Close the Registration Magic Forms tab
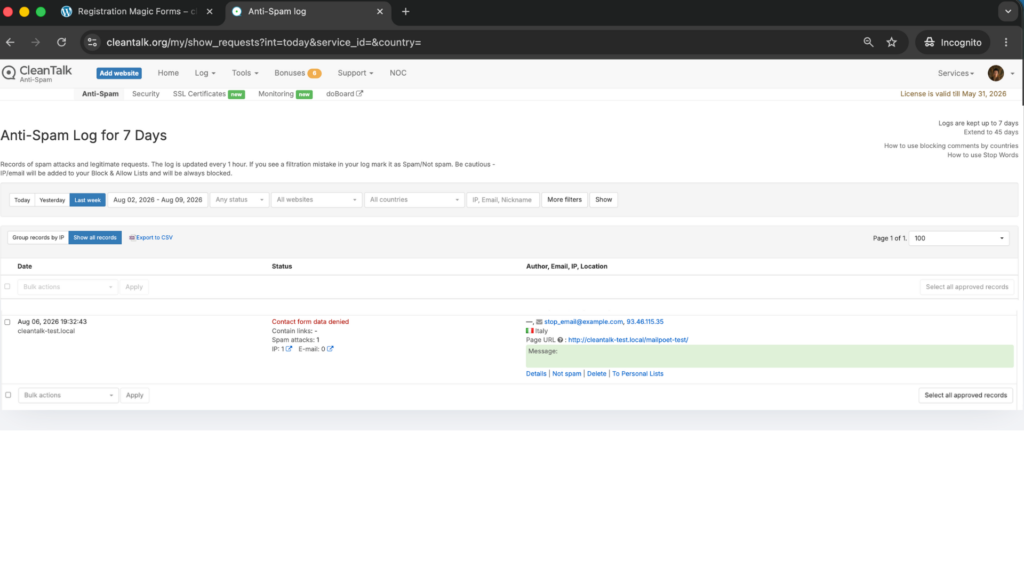 tap(209, 12)
